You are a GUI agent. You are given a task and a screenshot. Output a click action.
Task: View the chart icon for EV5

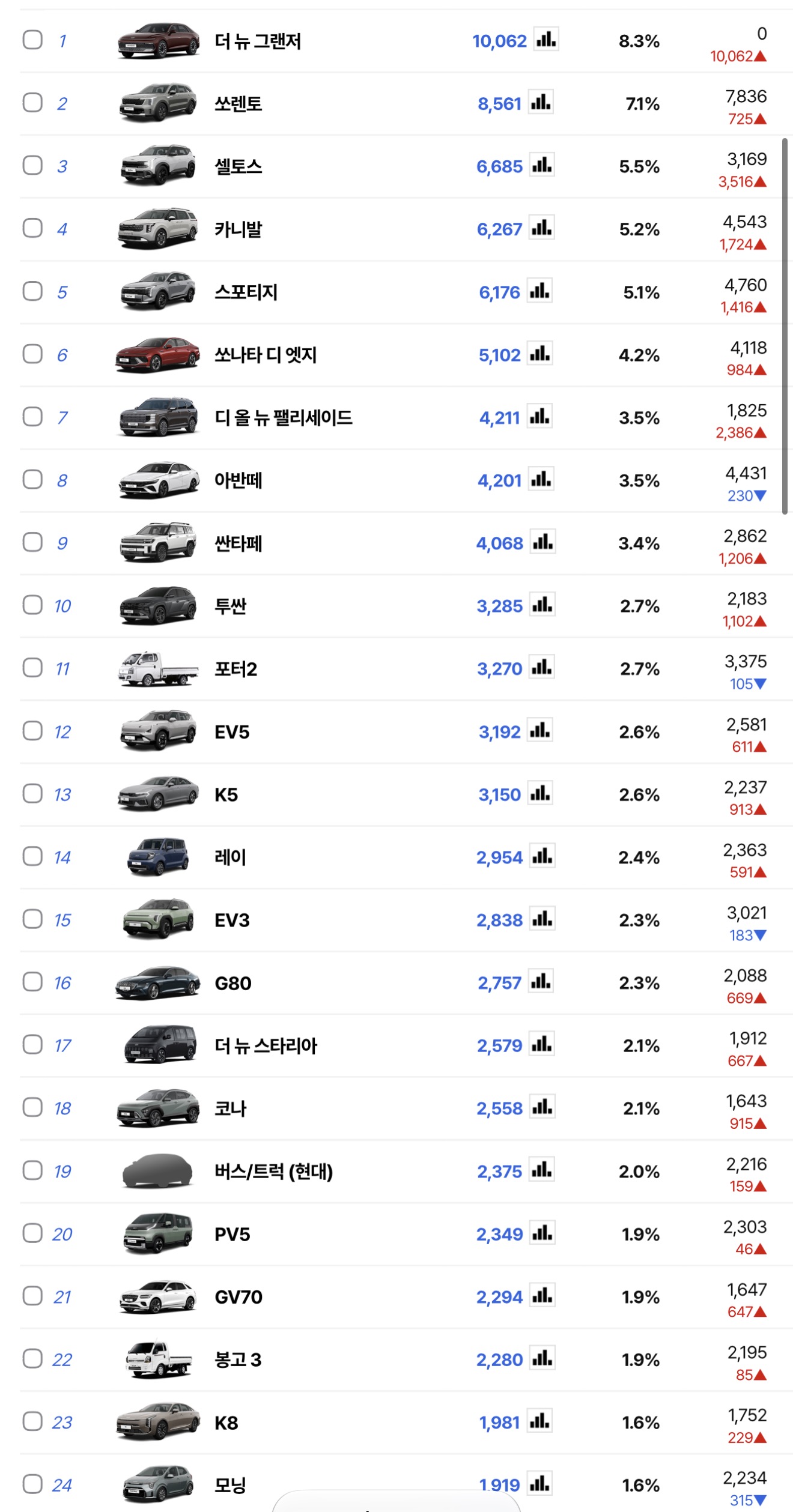(x=540, y=731)
